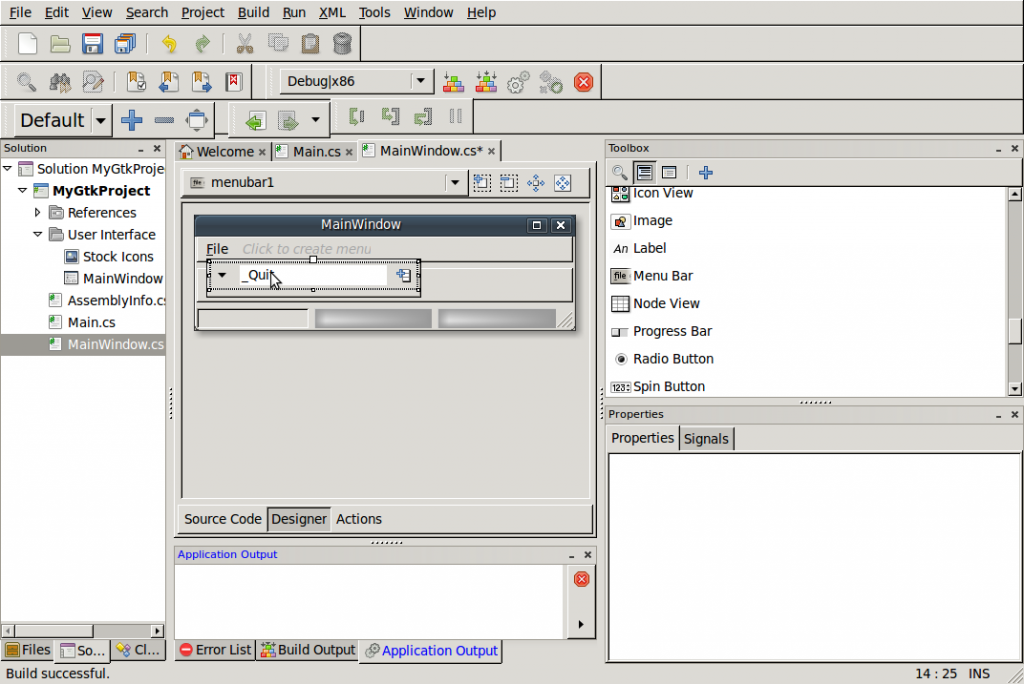Toggle Toolbox compact list view
This screenshot has height=684, width=1024.
pos(669,172)
